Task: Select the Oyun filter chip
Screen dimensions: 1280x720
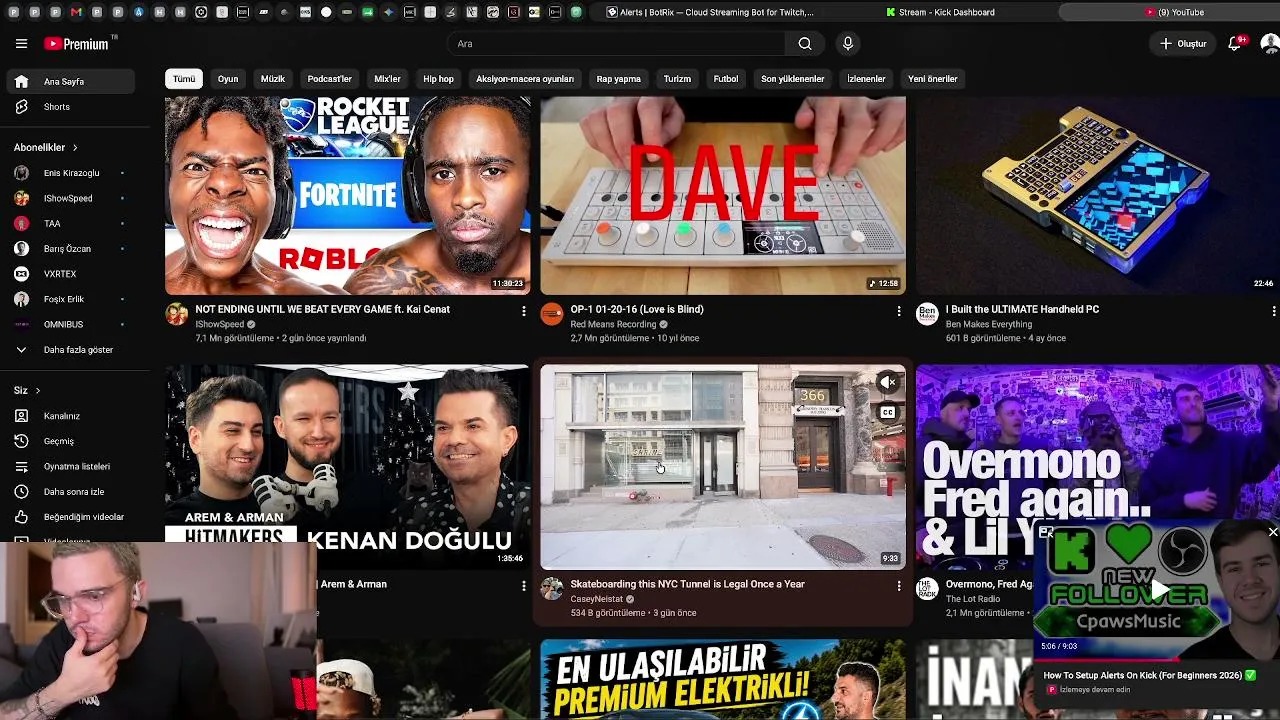Action: coord(228,79)
